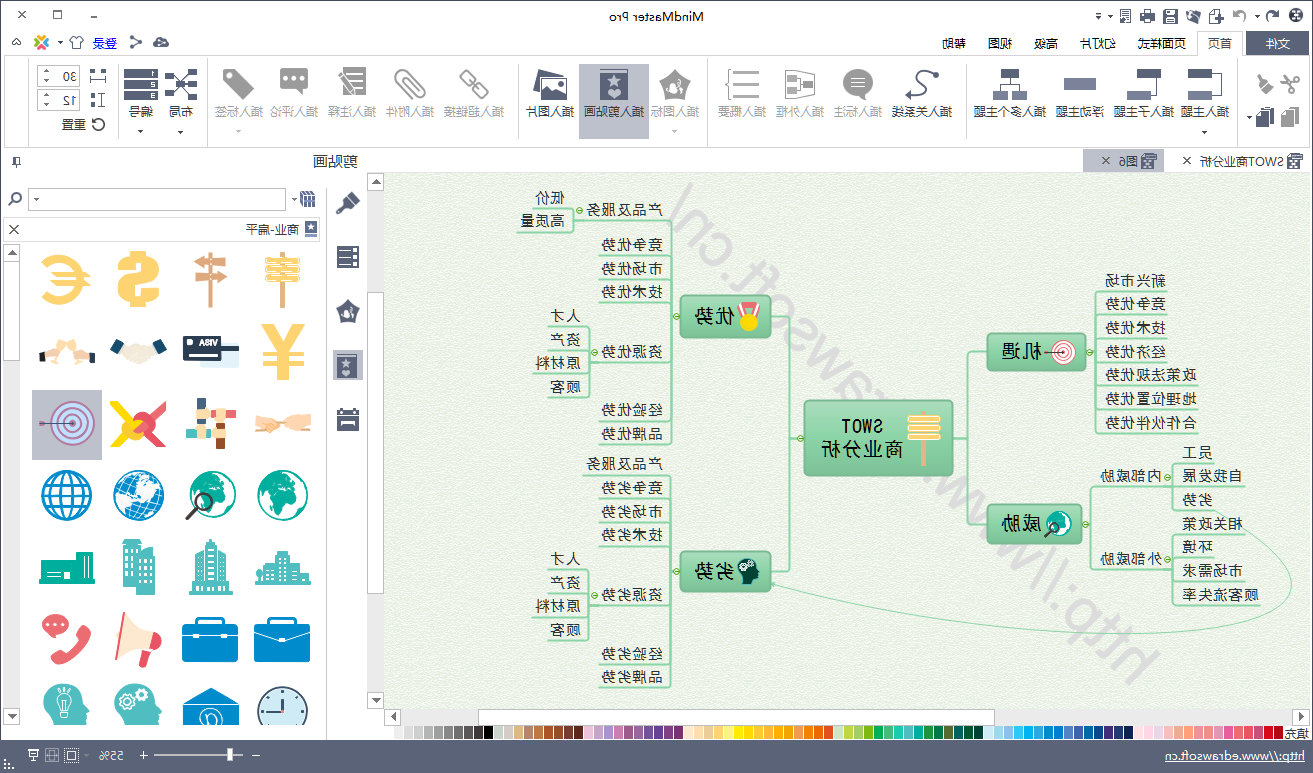Select the yen sign clipart
Viewport: 1313px width, 773px height.
coord(282,351)
